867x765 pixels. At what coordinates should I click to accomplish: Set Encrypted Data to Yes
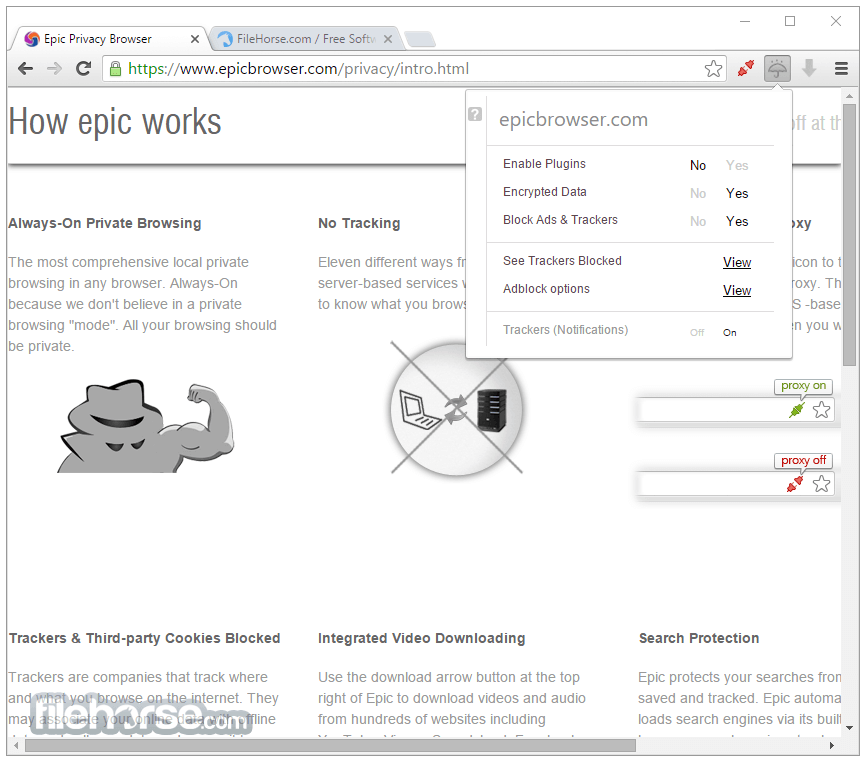[737, 193]
